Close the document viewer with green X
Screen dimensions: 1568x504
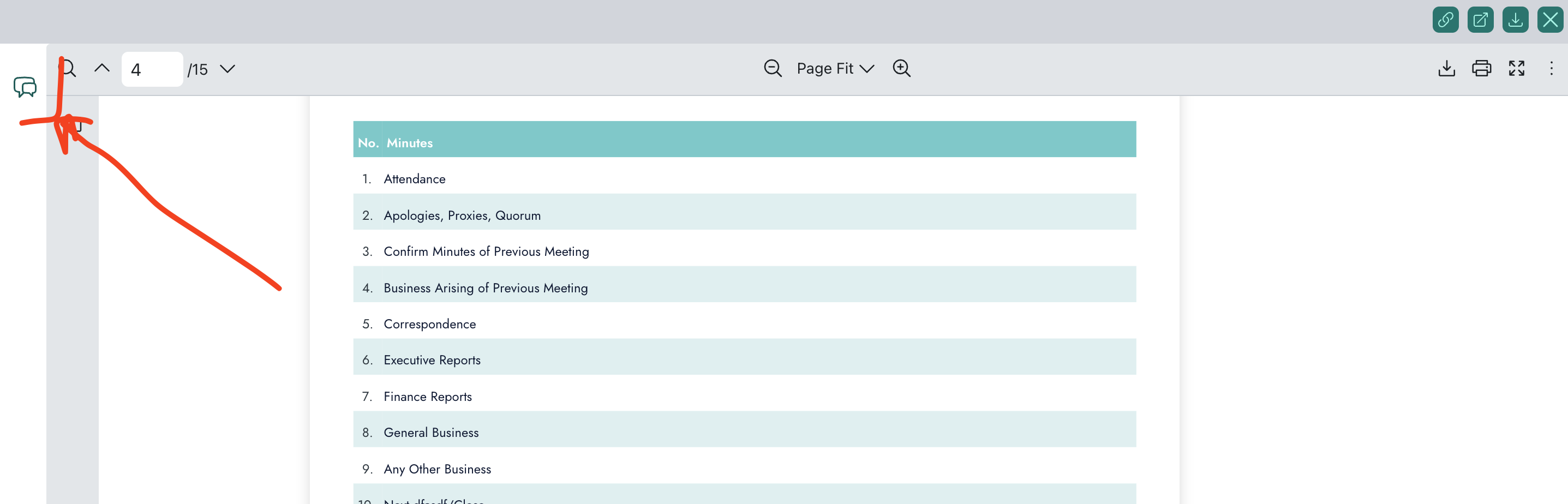pyautogui.click(x=1550, y=20)
